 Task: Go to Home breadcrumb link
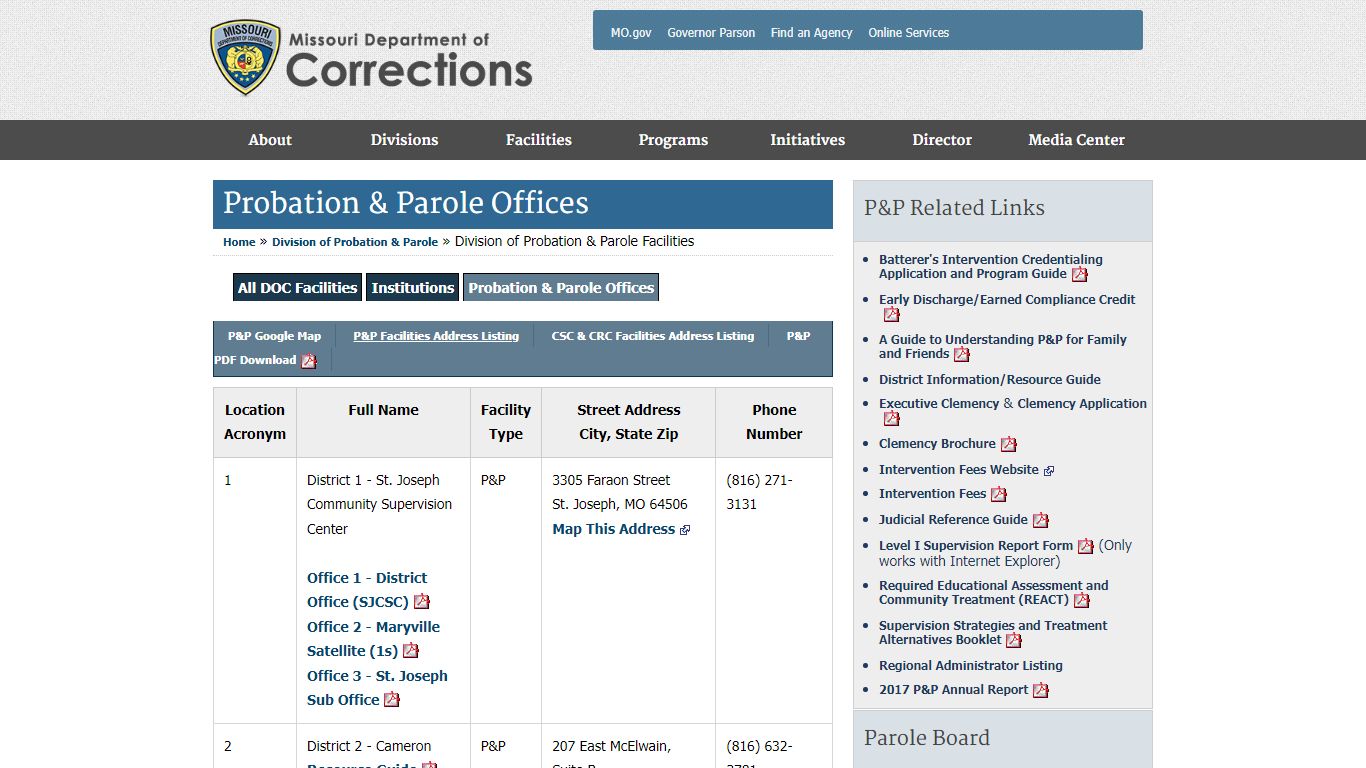(239, 242)
